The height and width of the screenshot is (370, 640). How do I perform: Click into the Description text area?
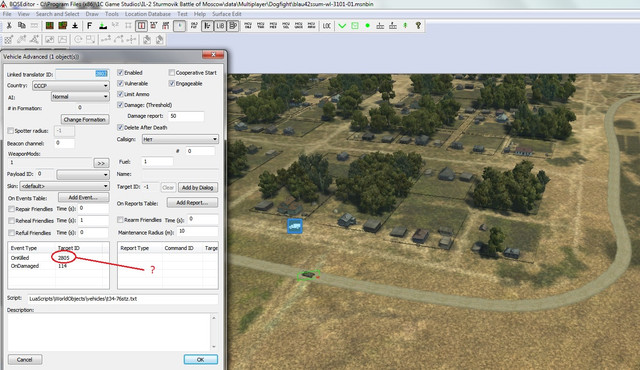click(x=109, y=332)
